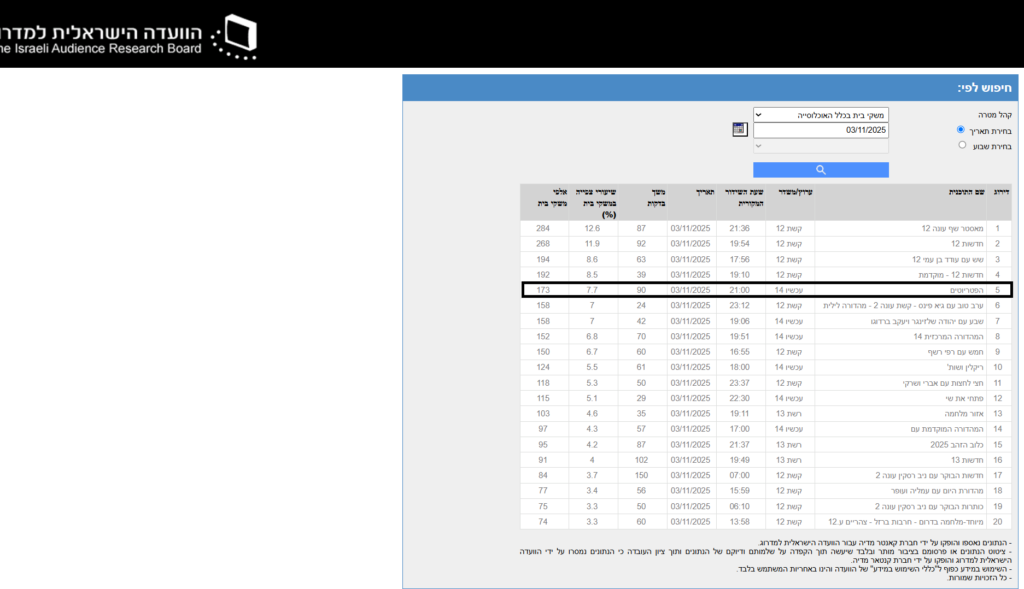Click the 'ערוץ/משדר' column header

pyautogui.click(x=795, y=192)
